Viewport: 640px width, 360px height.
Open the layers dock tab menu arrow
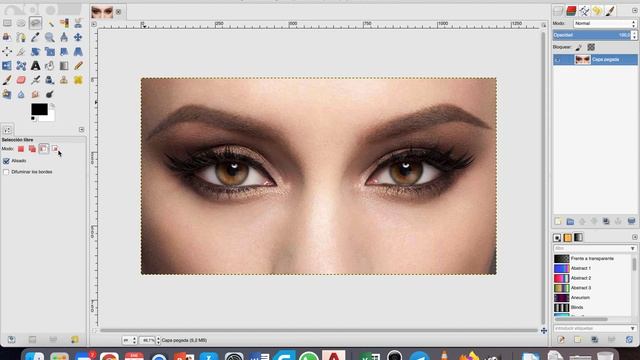coord(635,11)
